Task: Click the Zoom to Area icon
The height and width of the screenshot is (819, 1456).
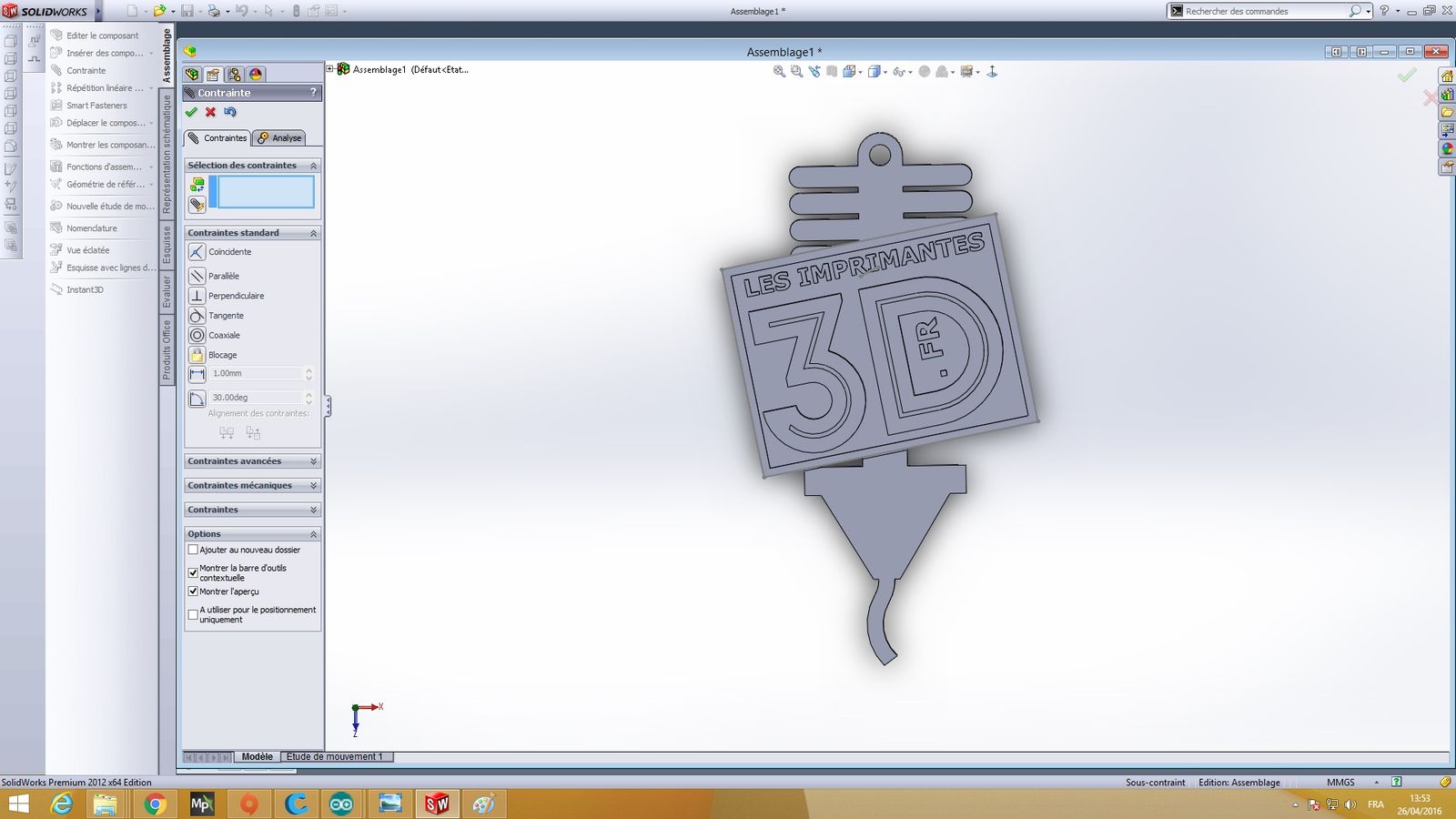Action: point(797,71)
